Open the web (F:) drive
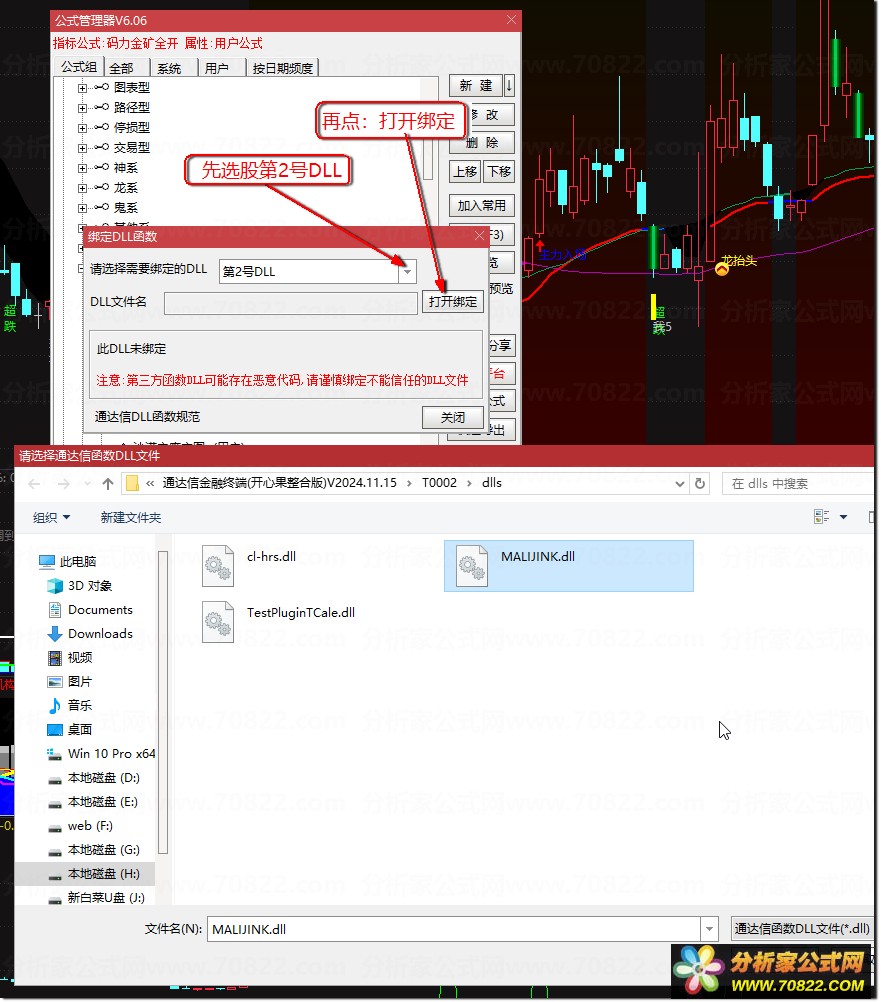This screenshot has width=881, height=1002. pos(80,826)
